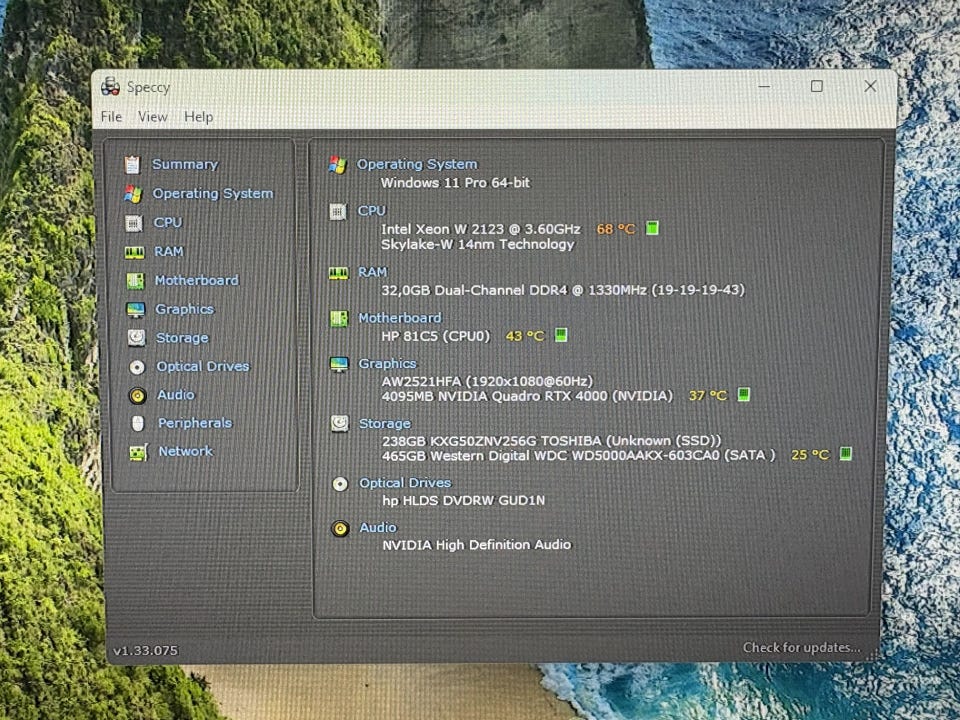960x720 pixels.
Task: Click the speaker icon beside Audio heading
Action: click(x=340, y=528)
